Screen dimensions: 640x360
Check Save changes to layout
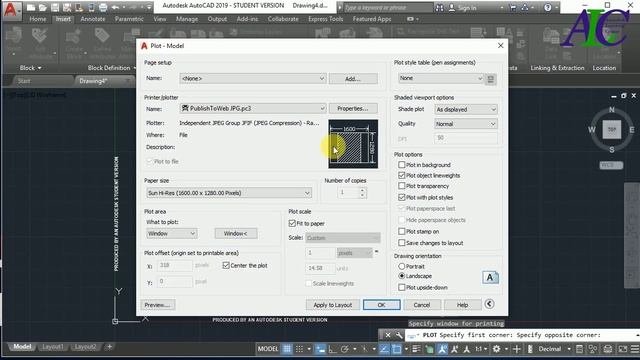pos(402,243)
